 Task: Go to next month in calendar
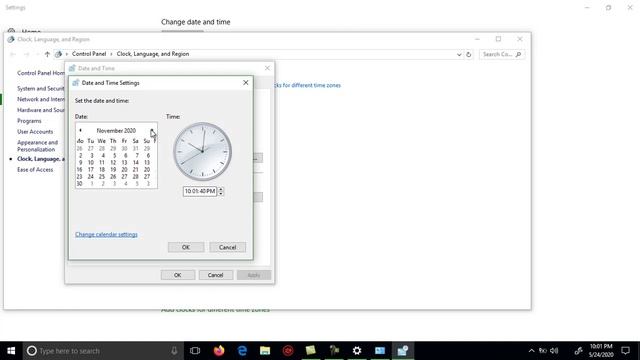[152, 130]
